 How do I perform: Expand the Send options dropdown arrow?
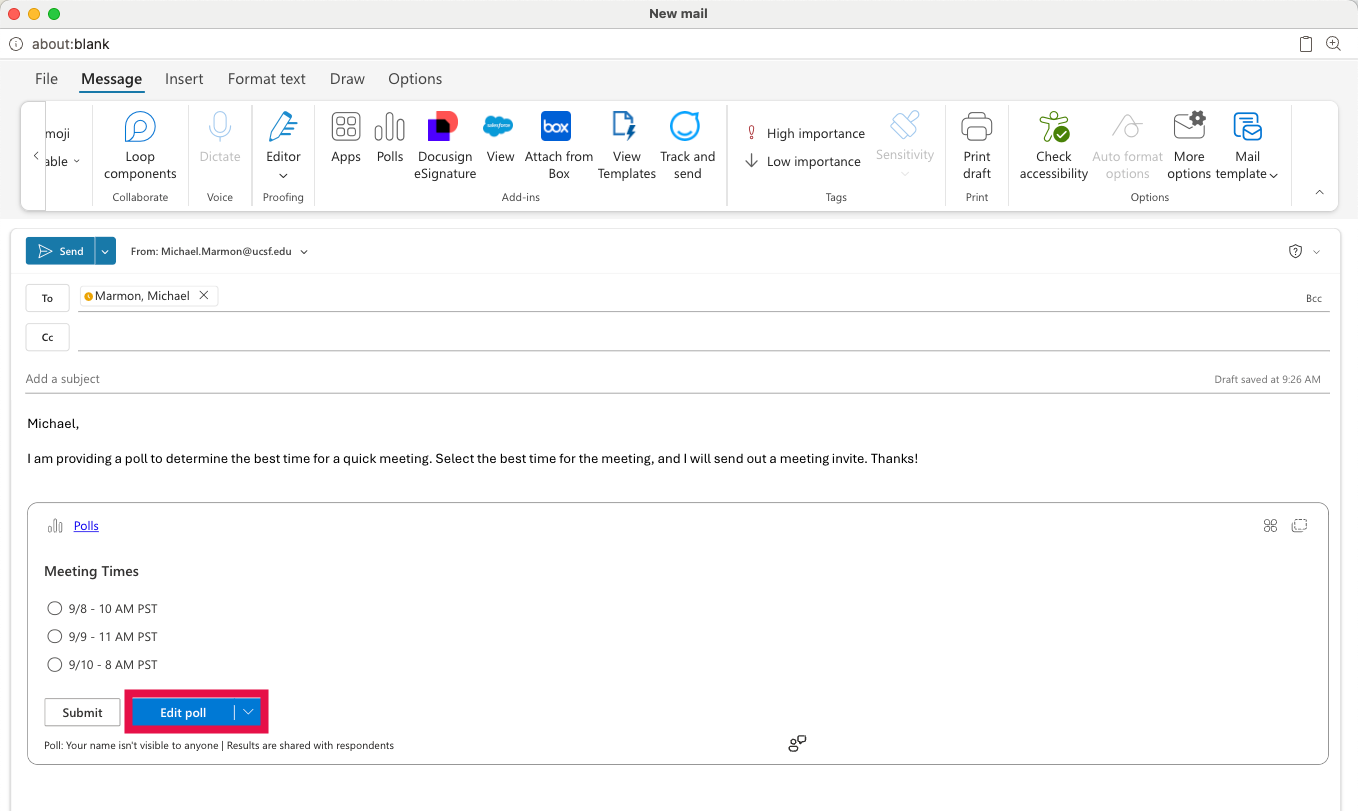[x=106, y=251]
